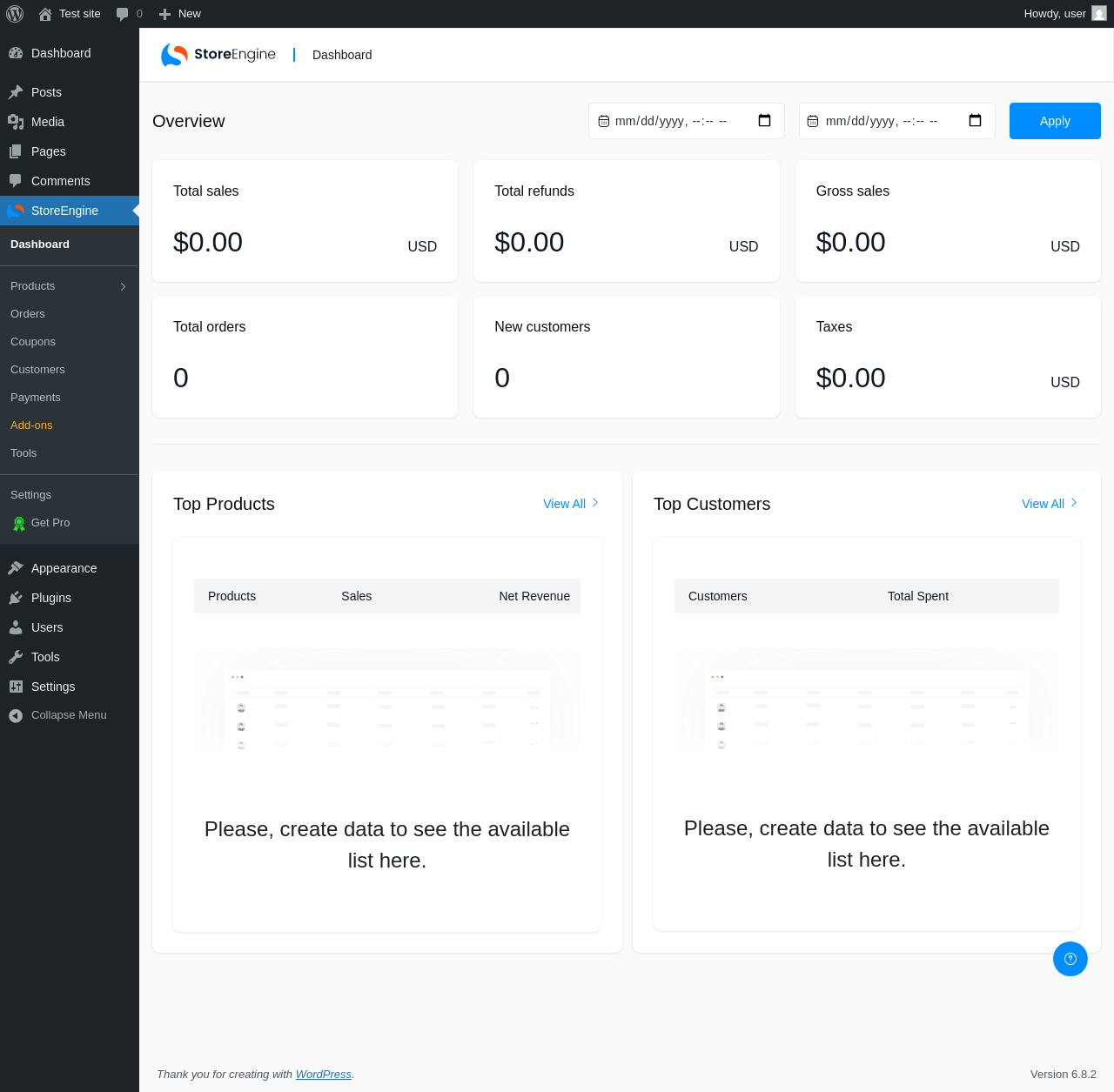
Task: Click the Tools wrench icon
Action: click(x=16, y=657)
